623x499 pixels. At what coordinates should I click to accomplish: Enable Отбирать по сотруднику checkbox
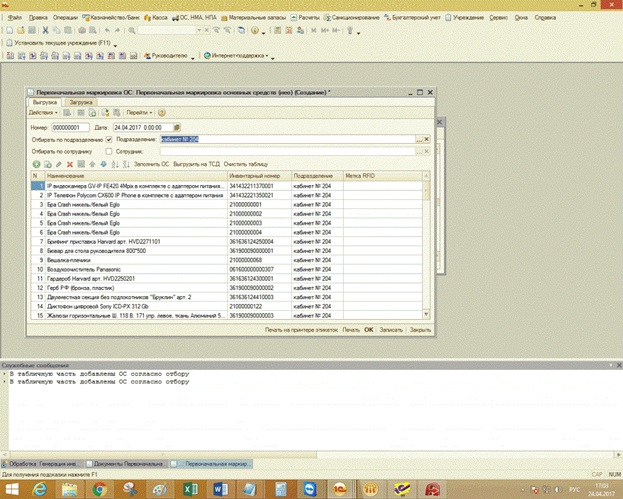109,151
